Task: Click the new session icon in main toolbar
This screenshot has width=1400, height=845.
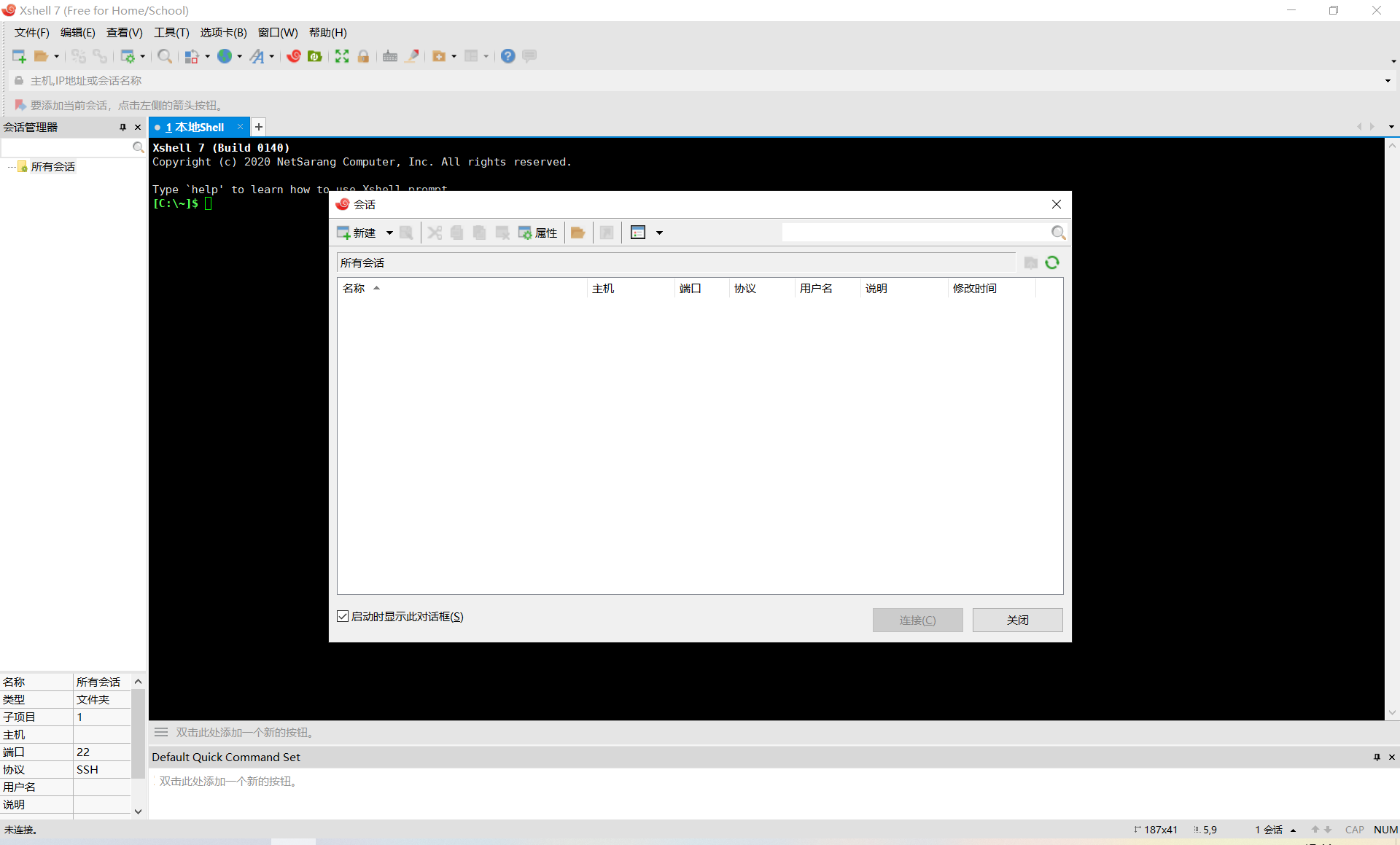Action: pyautogui.click(x=19, y=56)
